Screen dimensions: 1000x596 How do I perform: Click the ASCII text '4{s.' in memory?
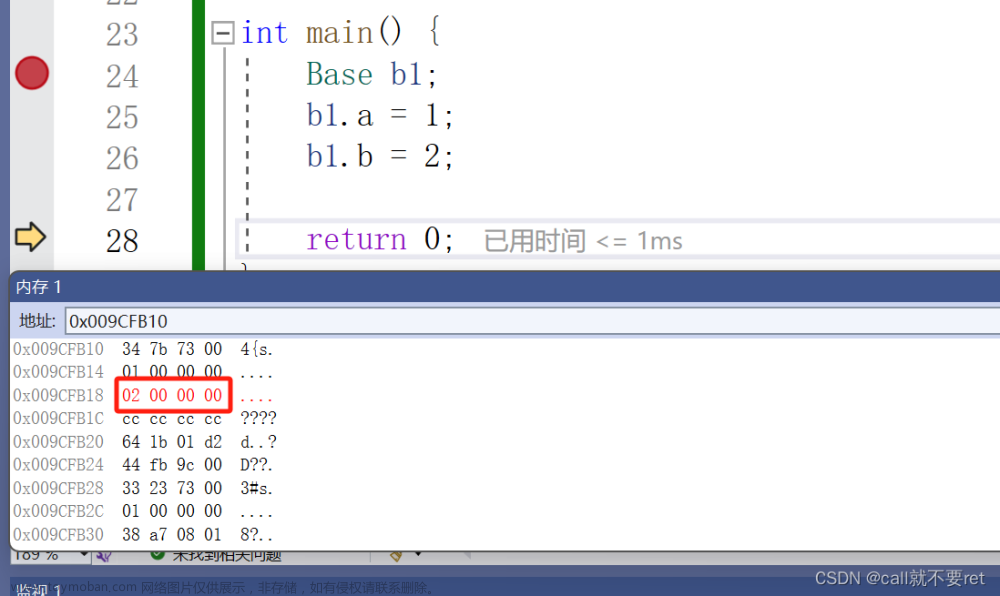point(256,349)
